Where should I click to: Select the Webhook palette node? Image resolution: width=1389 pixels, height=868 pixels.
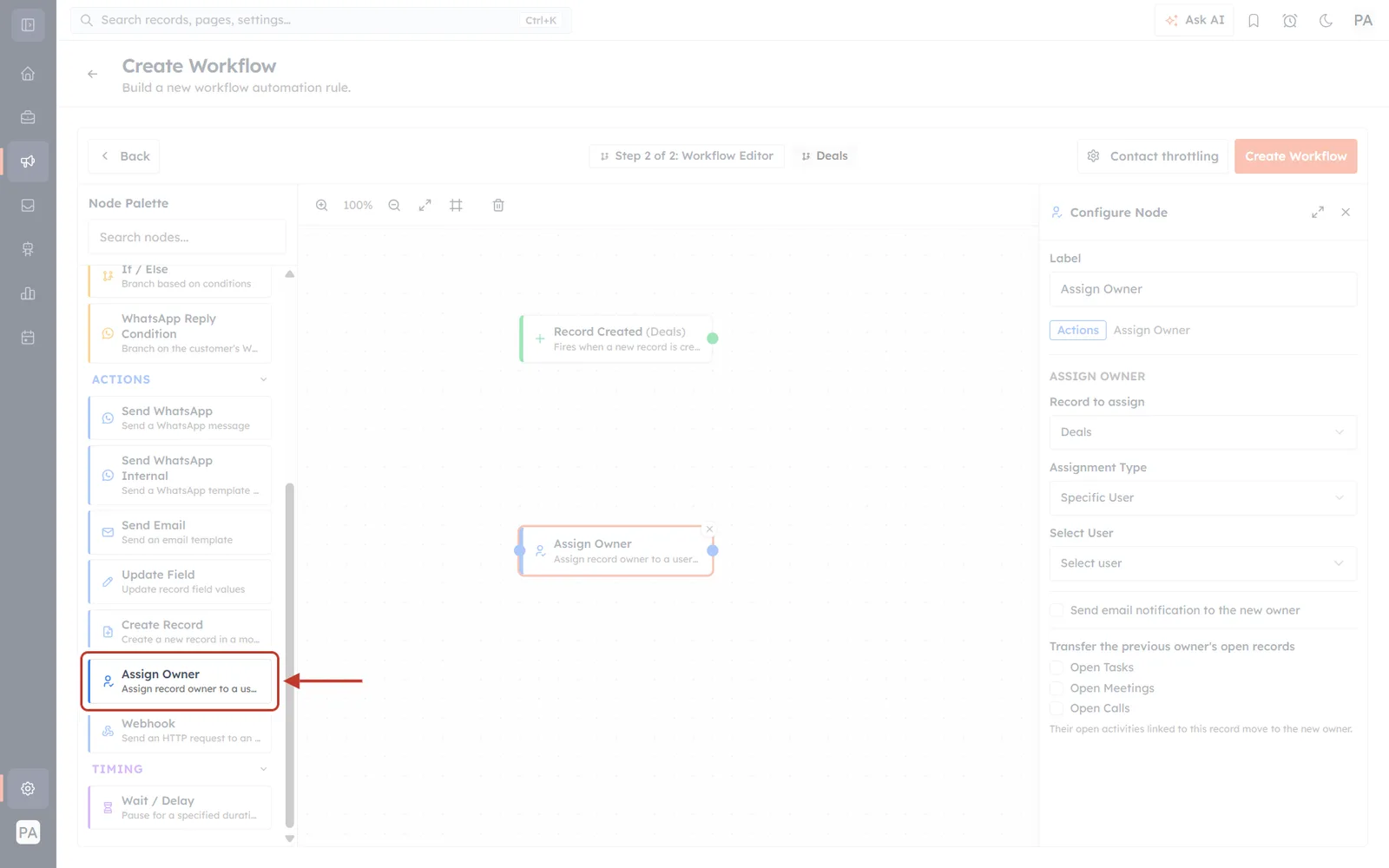point(180,731)
